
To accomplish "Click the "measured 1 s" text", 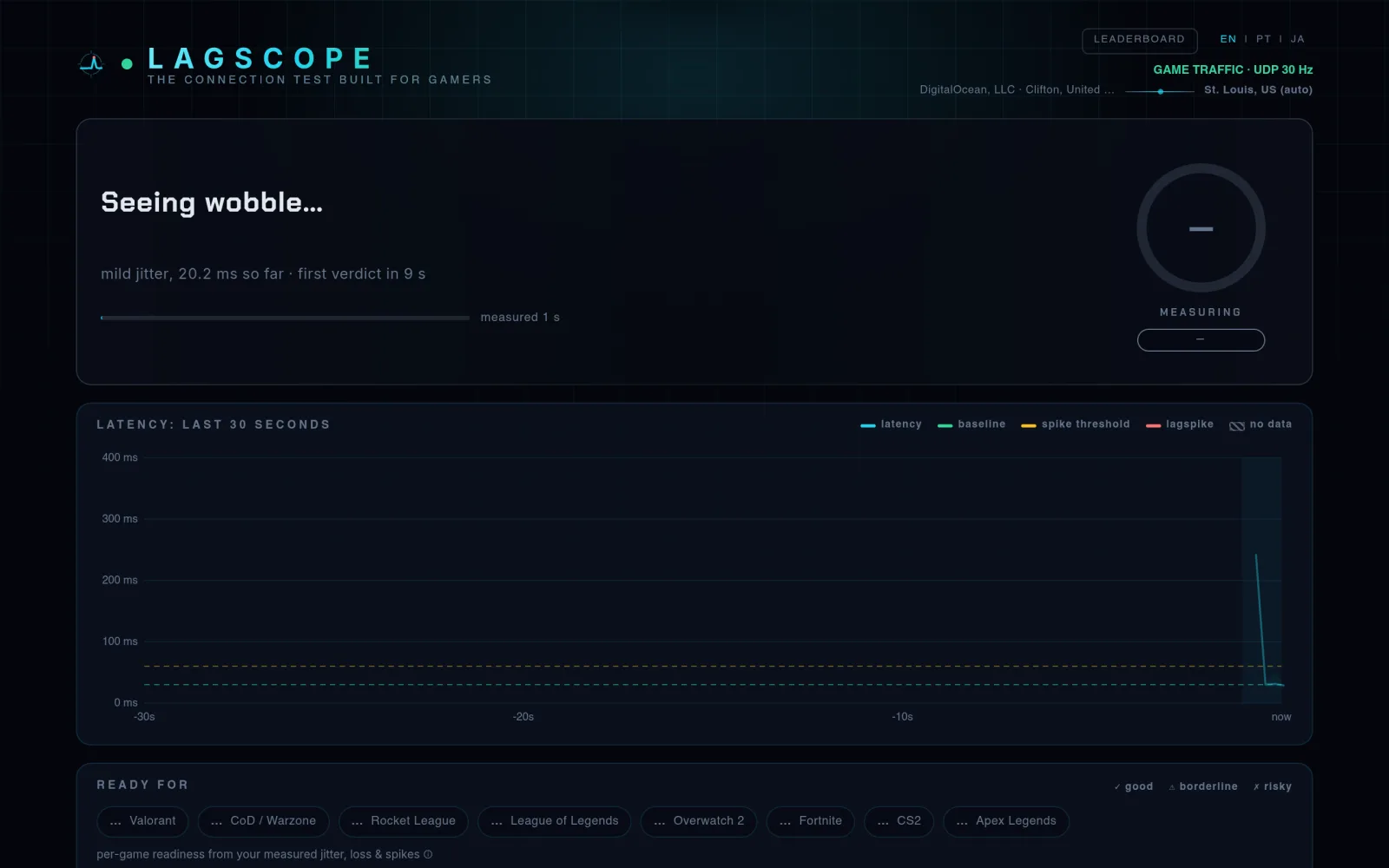I will point(520,318).
